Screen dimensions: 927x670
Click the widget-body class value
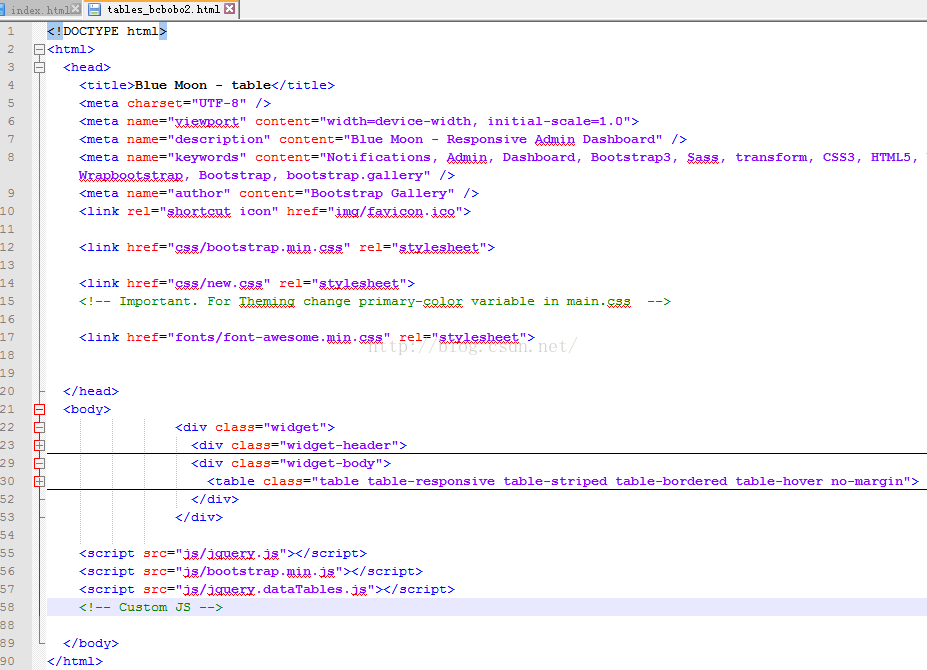tap(331, 464)
